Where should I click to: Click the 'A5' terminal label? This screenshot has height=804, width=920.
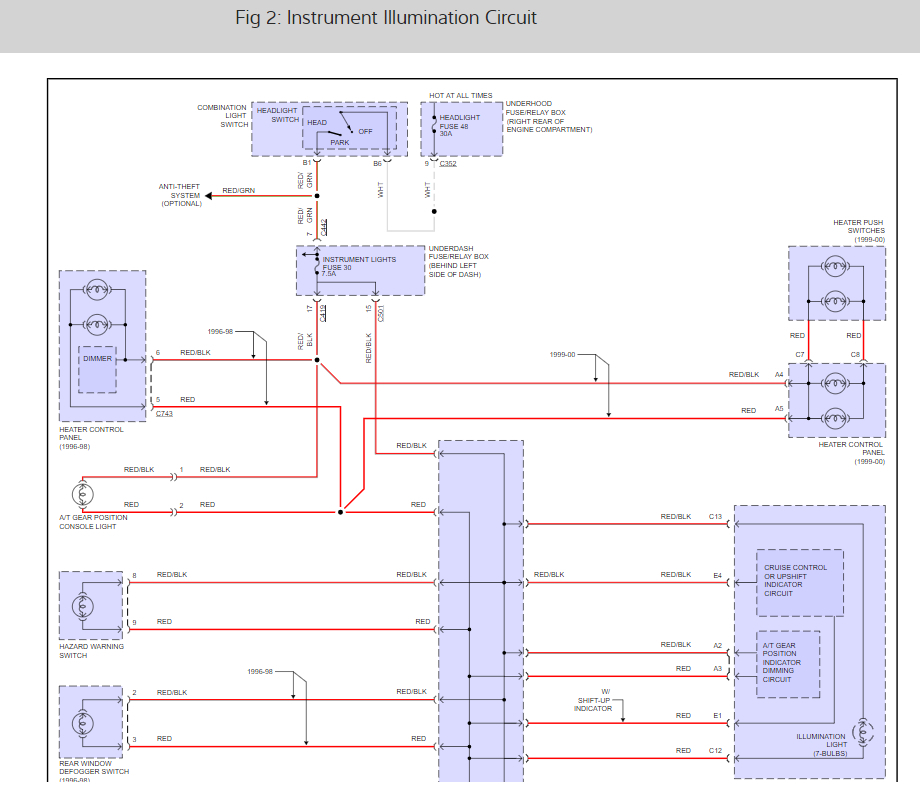point(779,409)
